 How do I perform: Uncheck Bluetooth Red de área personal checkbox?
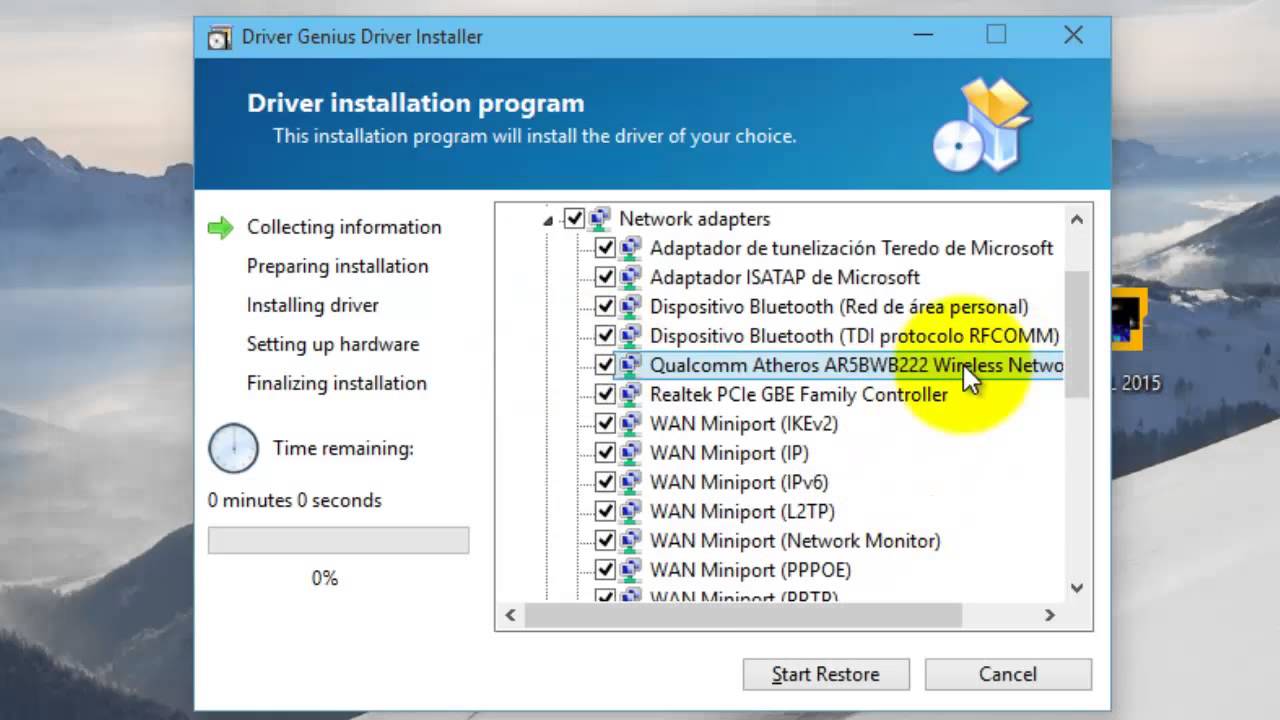(605, 306)
